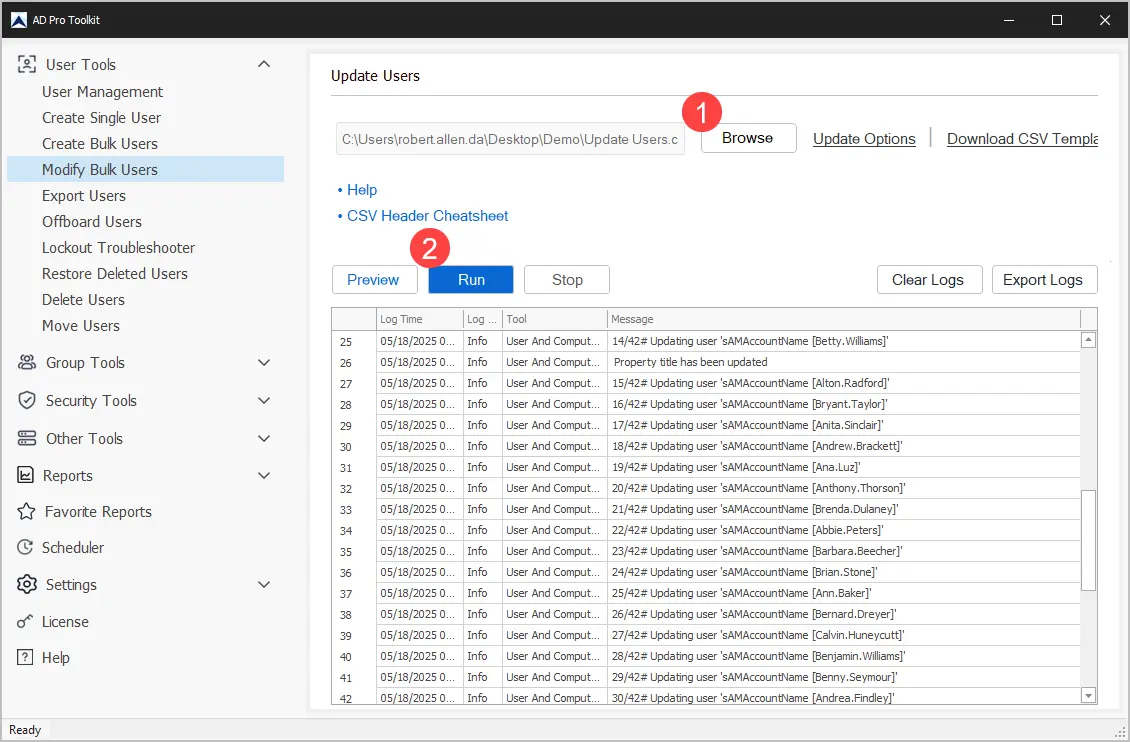1130x742 pixels.
Task: Click the Stop button
Action: (567, 280)
